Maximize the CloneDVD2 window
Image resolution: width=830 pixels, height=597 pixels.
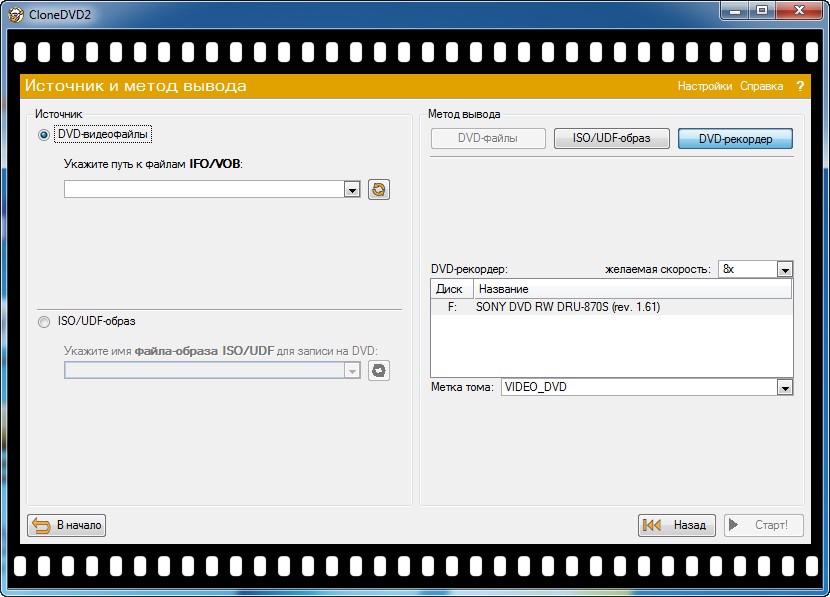tap(761, 11)
